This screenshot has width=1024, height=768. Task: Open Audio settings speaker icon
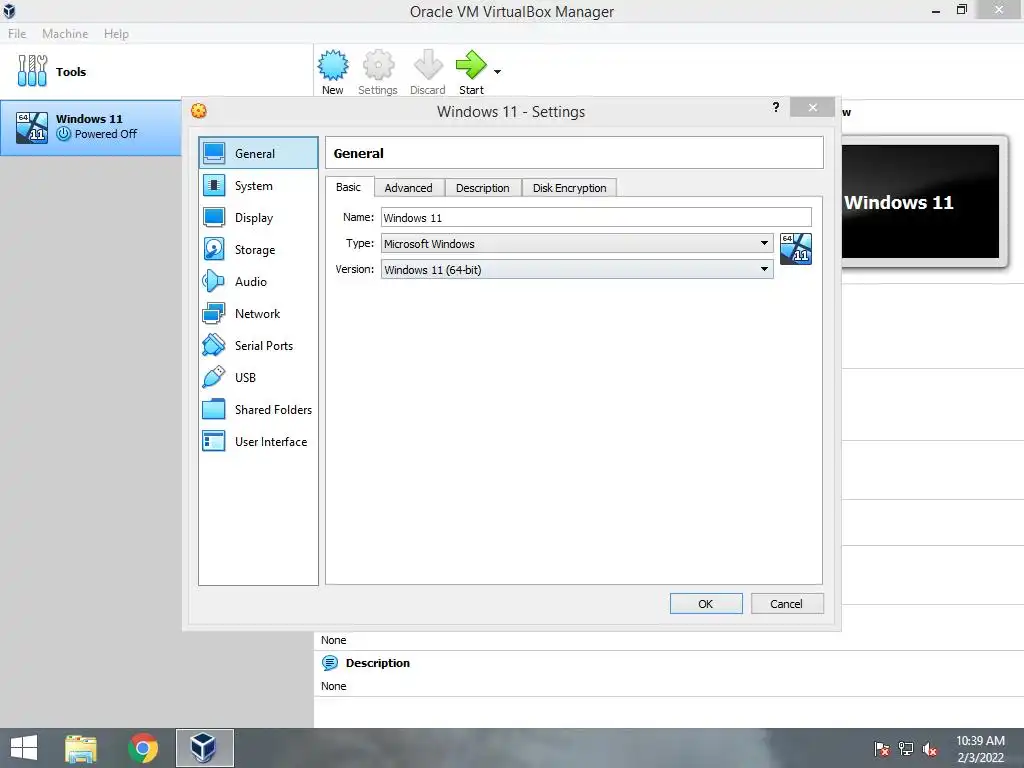[214, 281]
